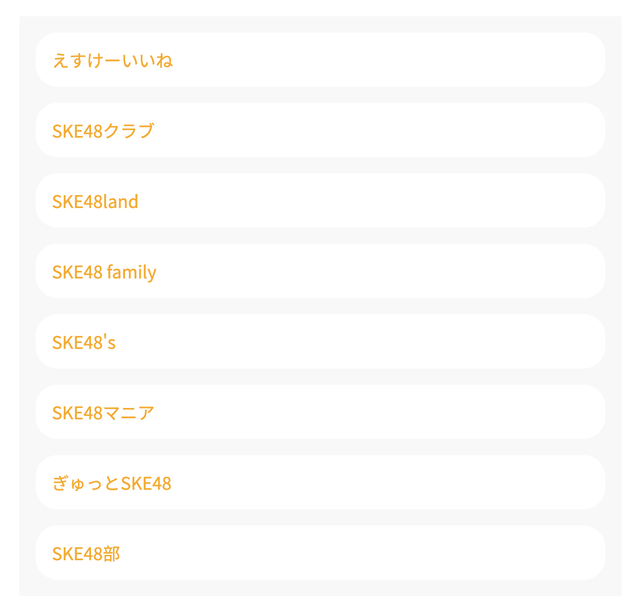This screenshot has height=609, width=640.
Task: Choose the SKE48's option
Action: (320, 342)
